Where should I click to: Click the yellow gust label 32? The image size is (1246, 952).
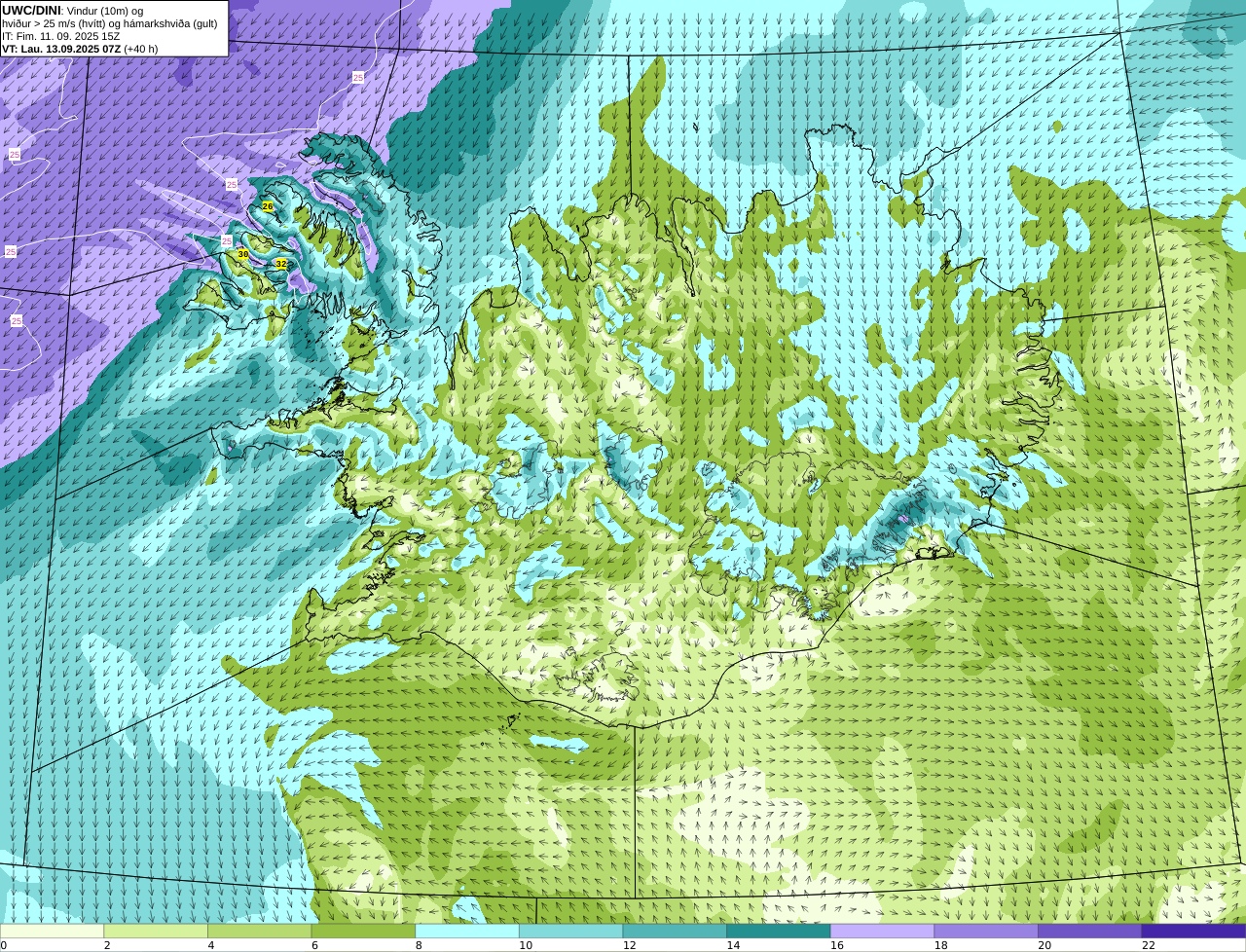[281, 264]
